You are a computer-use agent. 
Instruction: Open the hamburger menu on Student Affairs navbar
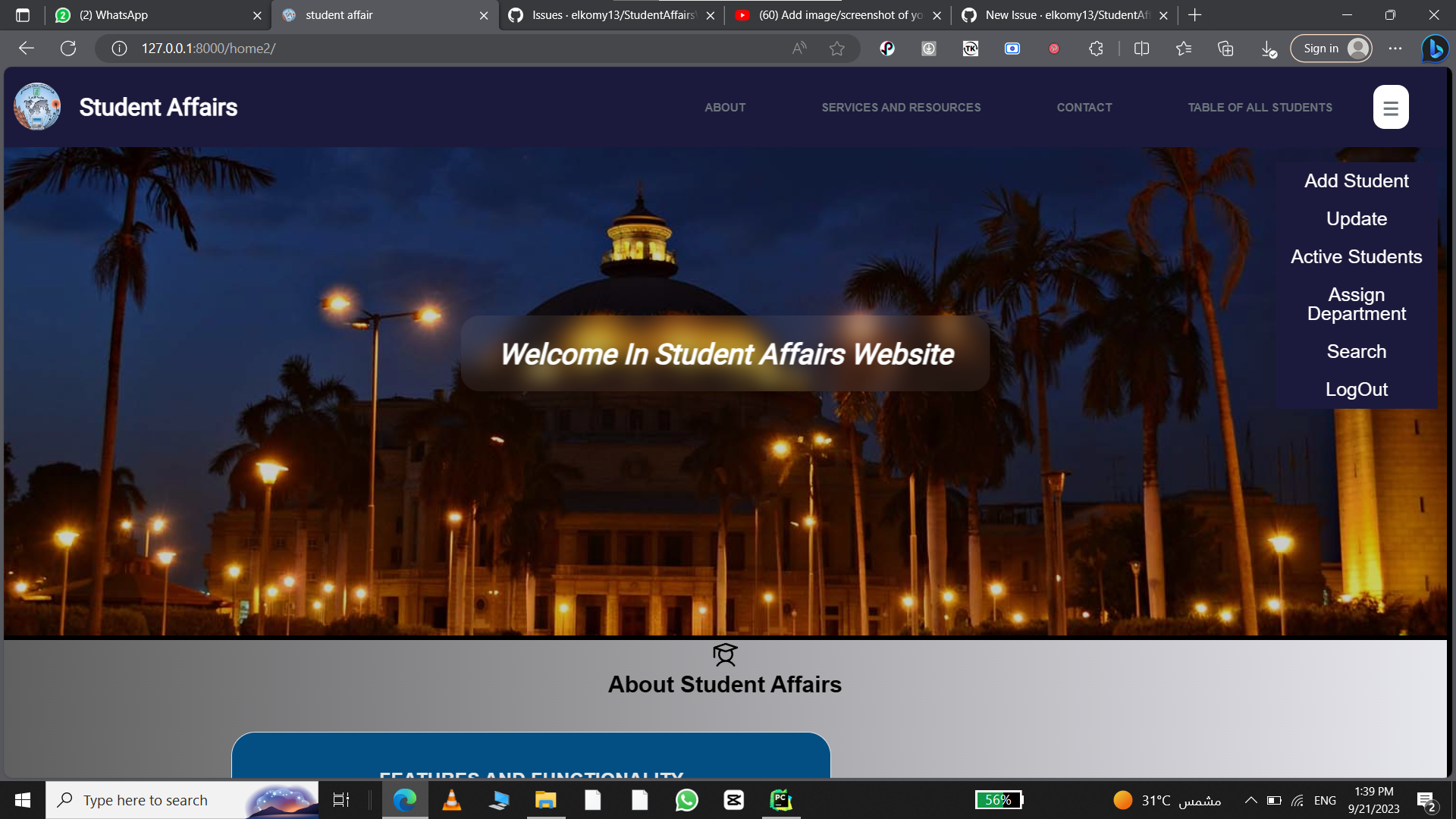click(1390, 107)
